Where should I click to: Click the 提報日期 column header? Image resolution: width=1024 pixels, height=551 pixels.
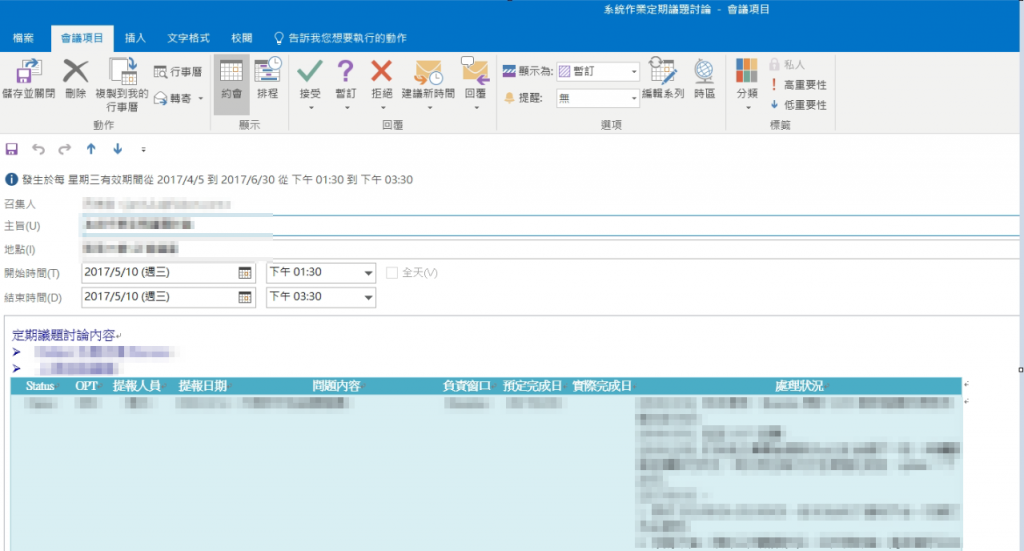click(202, 386)
